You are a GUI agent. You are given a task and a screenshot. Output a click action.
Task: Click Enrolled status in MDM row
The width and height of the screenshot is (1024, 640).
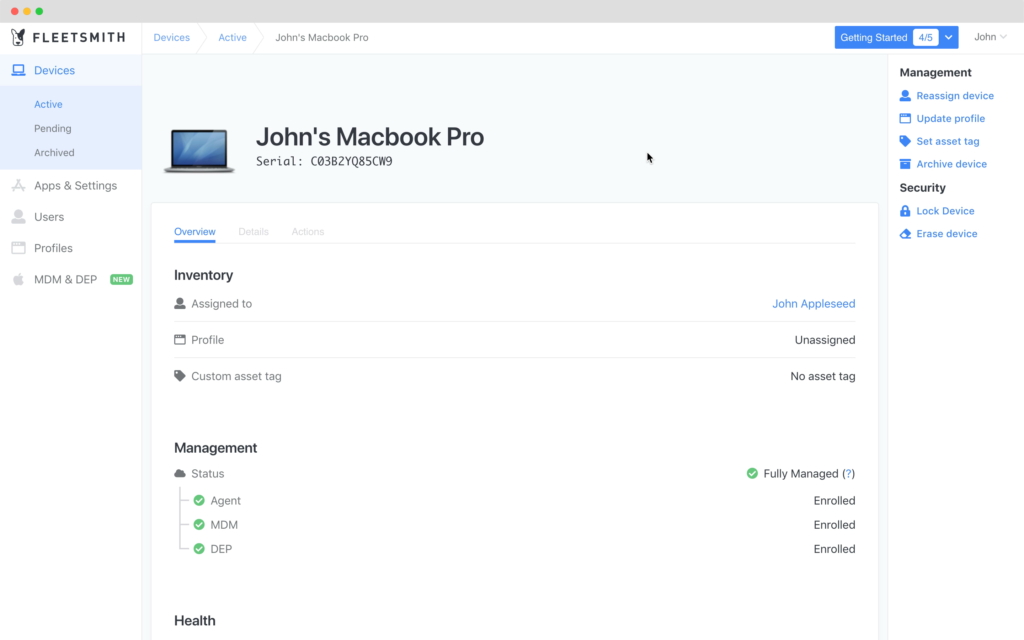pos(834,524)
